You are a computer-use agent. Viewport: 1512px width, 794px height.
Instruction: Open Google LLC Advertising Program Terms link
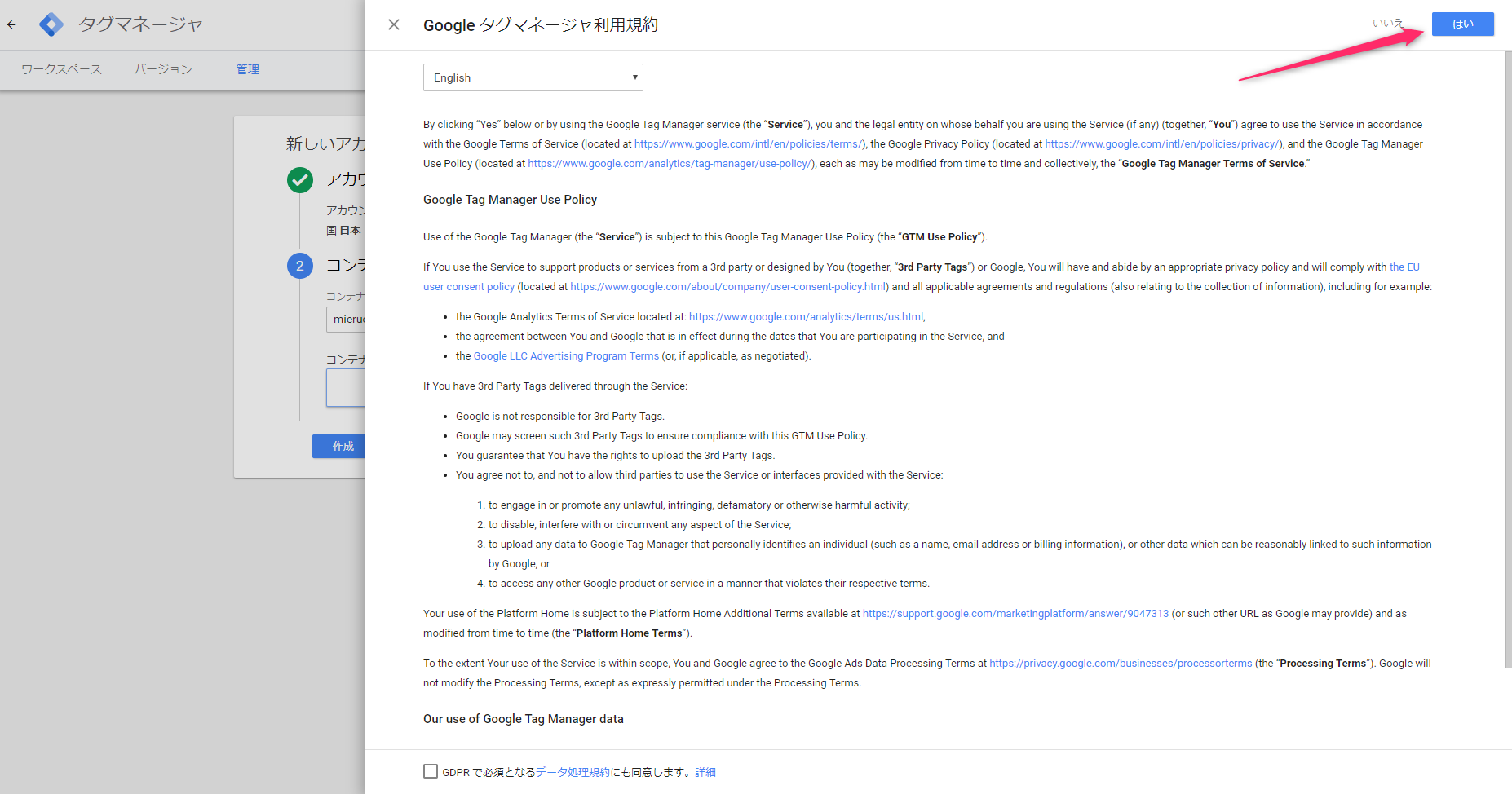coord(566,356)
